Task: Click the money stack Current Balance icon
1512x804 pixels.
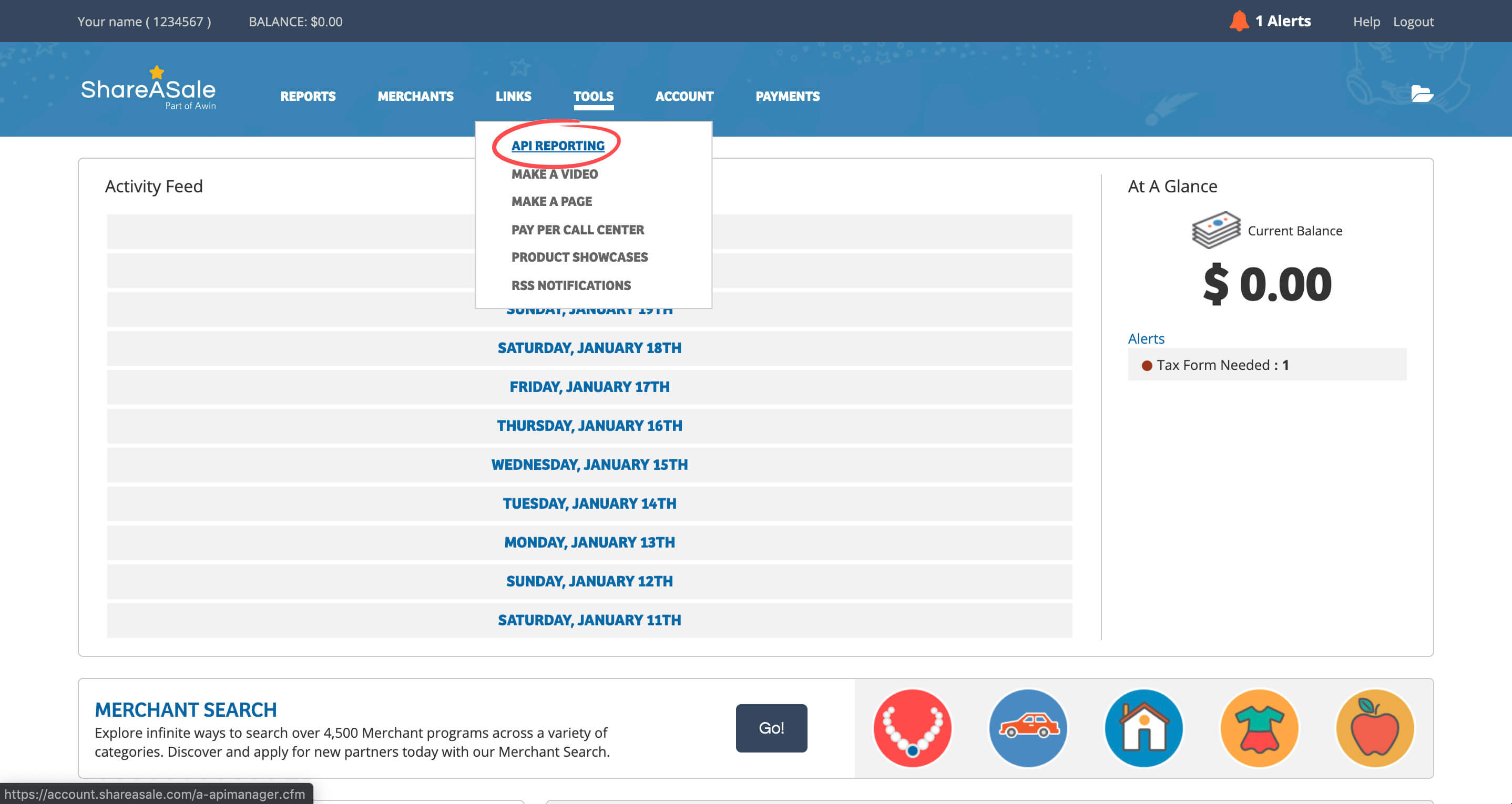Action: pyautogui.click(x=1215, y=230)
